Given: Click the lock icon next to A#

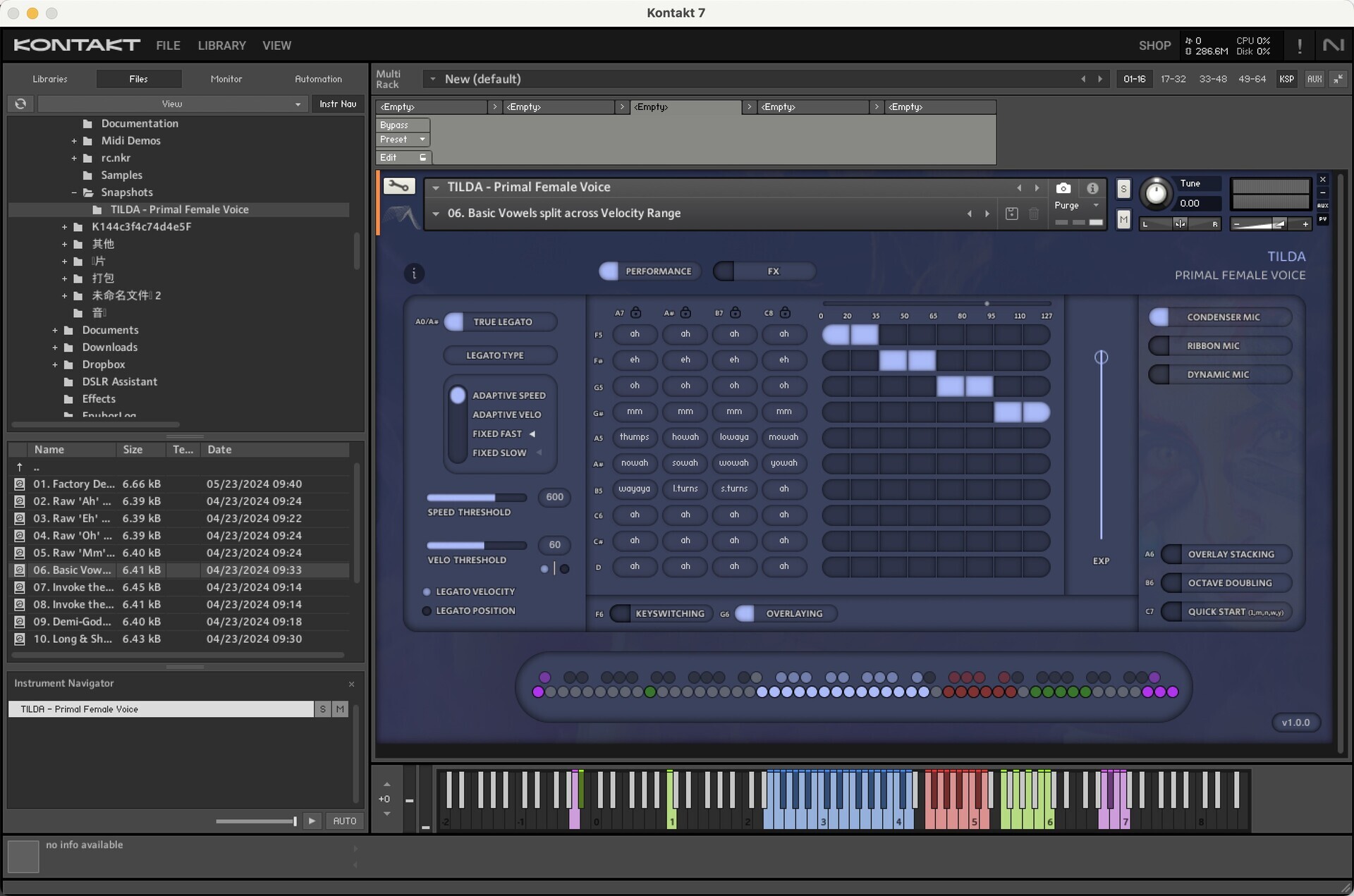Looking at the screenshot, I should coord(685,312).
